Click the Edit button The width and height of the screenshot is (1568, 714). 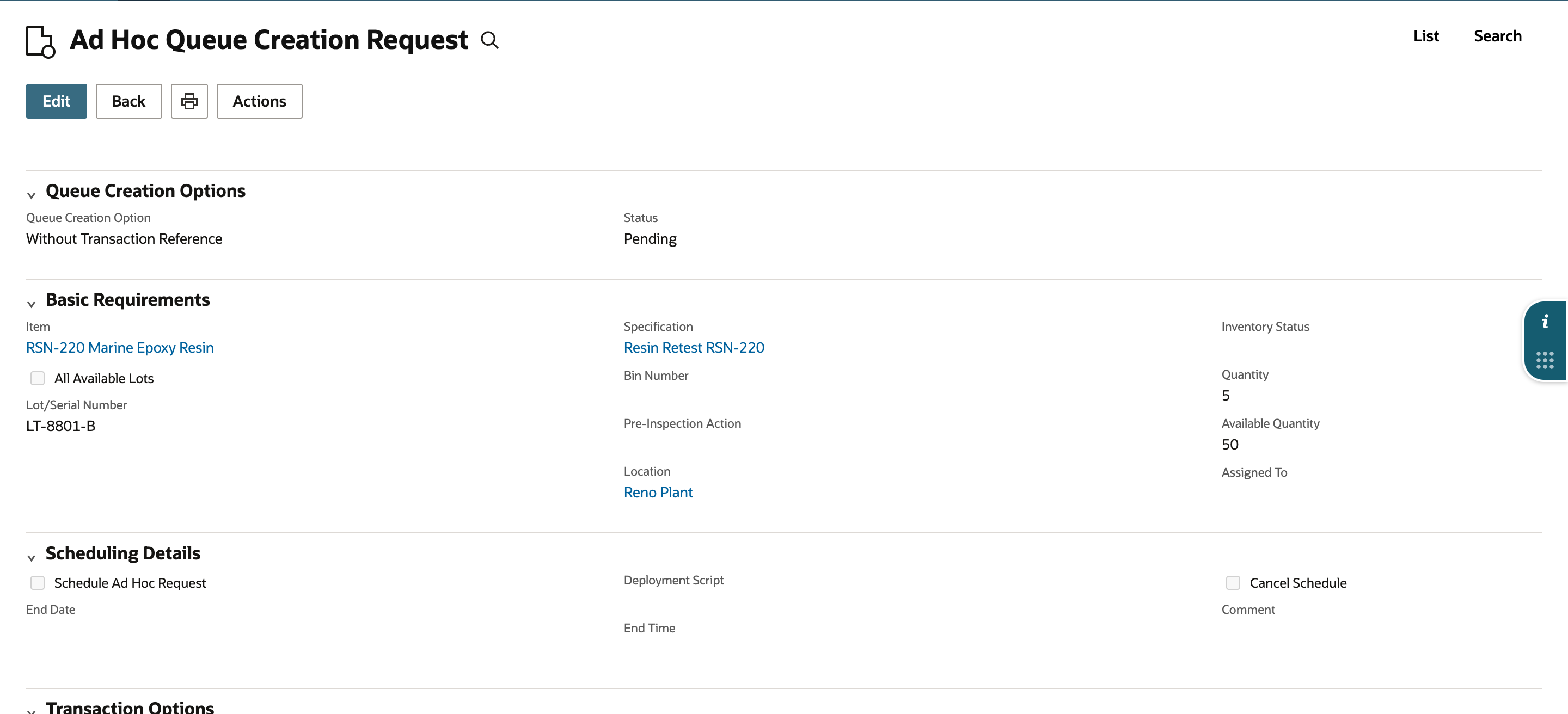pos(57,101)
